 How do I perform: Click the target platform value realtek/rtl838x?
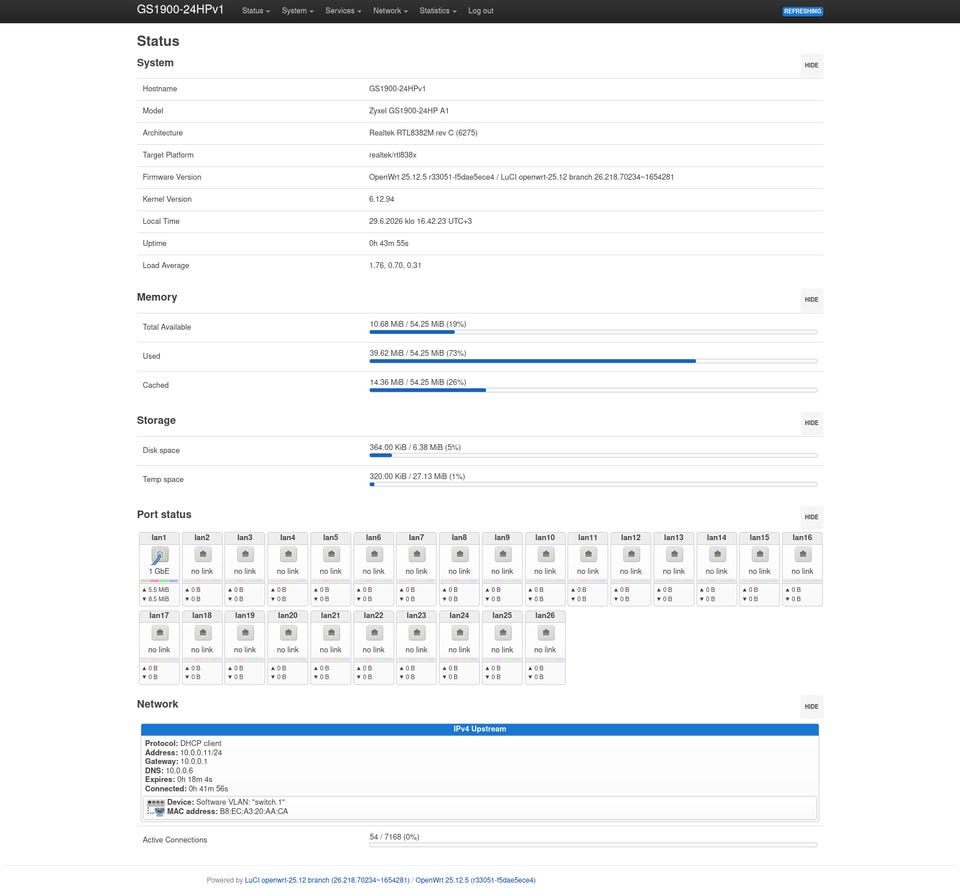(x=392, y=155)
